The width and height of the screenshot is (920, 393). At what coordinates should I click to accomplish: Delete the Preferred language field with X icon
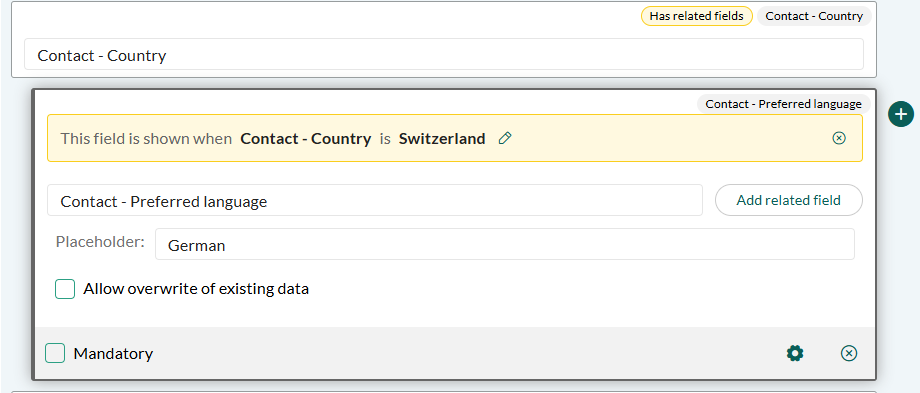pyautogui.click(x=849, y=353)
